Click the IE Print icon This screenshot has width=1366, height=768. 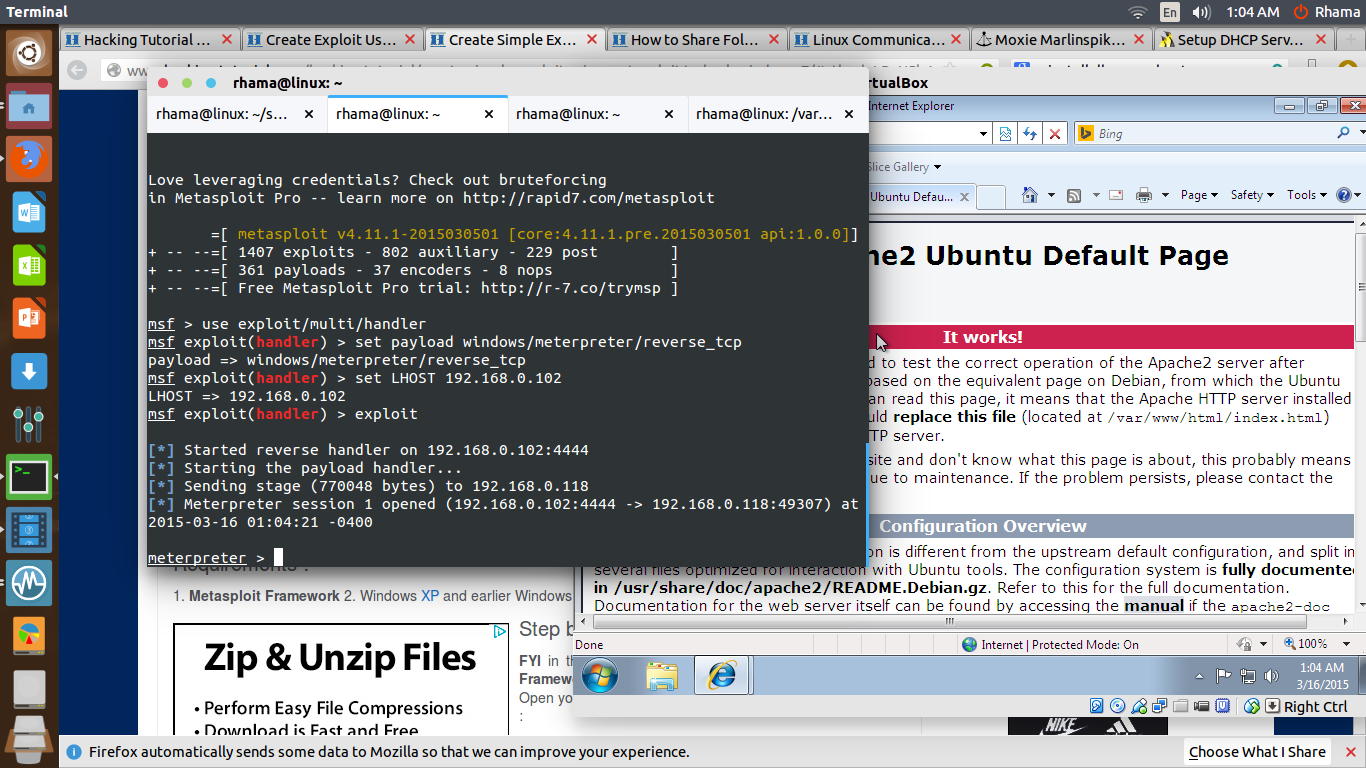point(1145,195)
